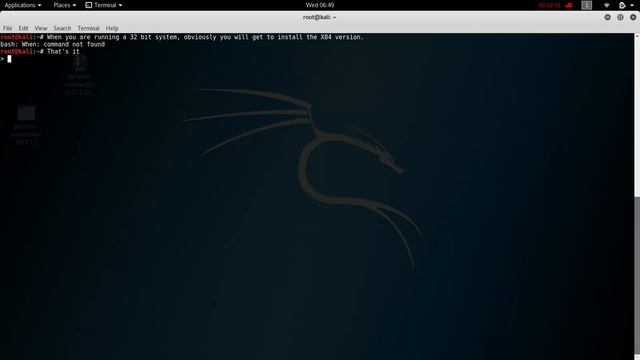Viewport: 640px width, 360px height.
Task: Click the terminal cursor prompt line
Action: tap(6, 59)
